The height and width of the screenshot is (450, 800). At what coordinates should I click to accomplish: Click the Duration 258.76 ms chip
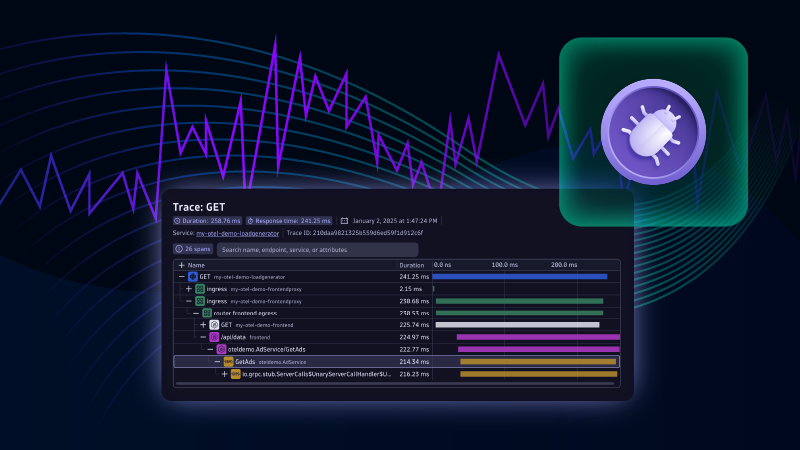pyautogui.click(x=207, y=220)
